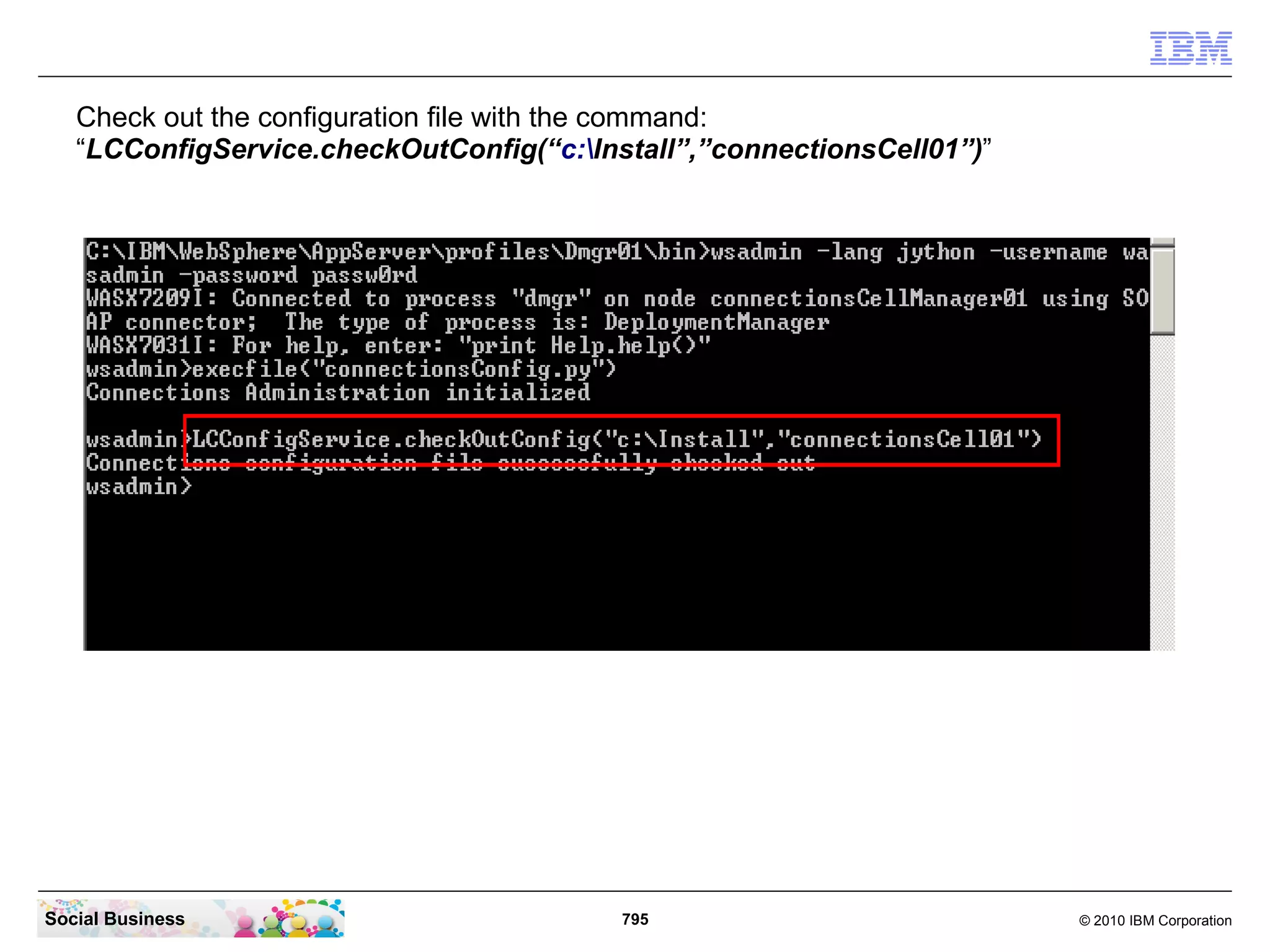The height and width of the screenshot is (952, 1270).
Task: Click the IBM logo
Action: (x=1190, y=48)
